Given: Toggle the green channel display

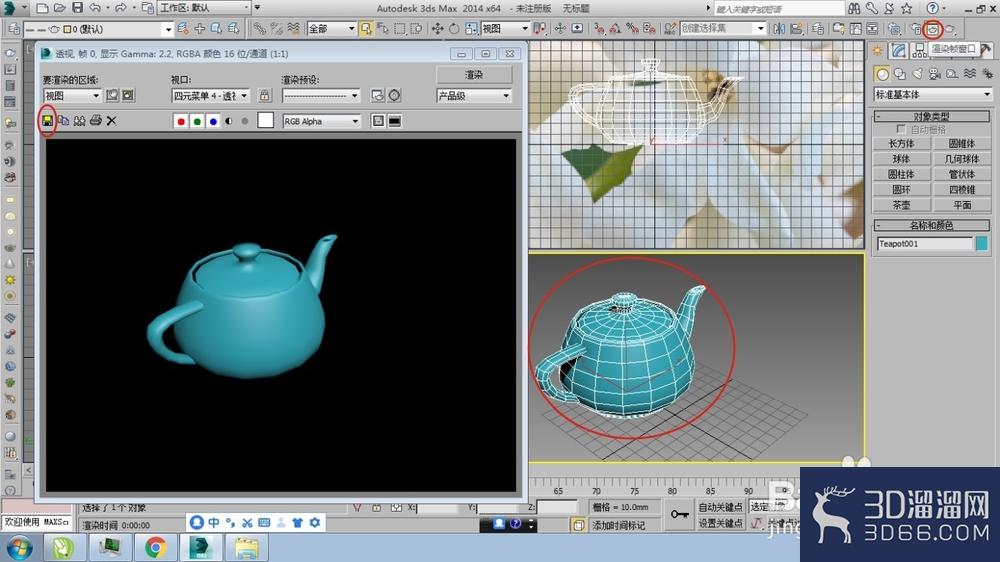Looking at the screenshot, I should click(x=197, y=121).
